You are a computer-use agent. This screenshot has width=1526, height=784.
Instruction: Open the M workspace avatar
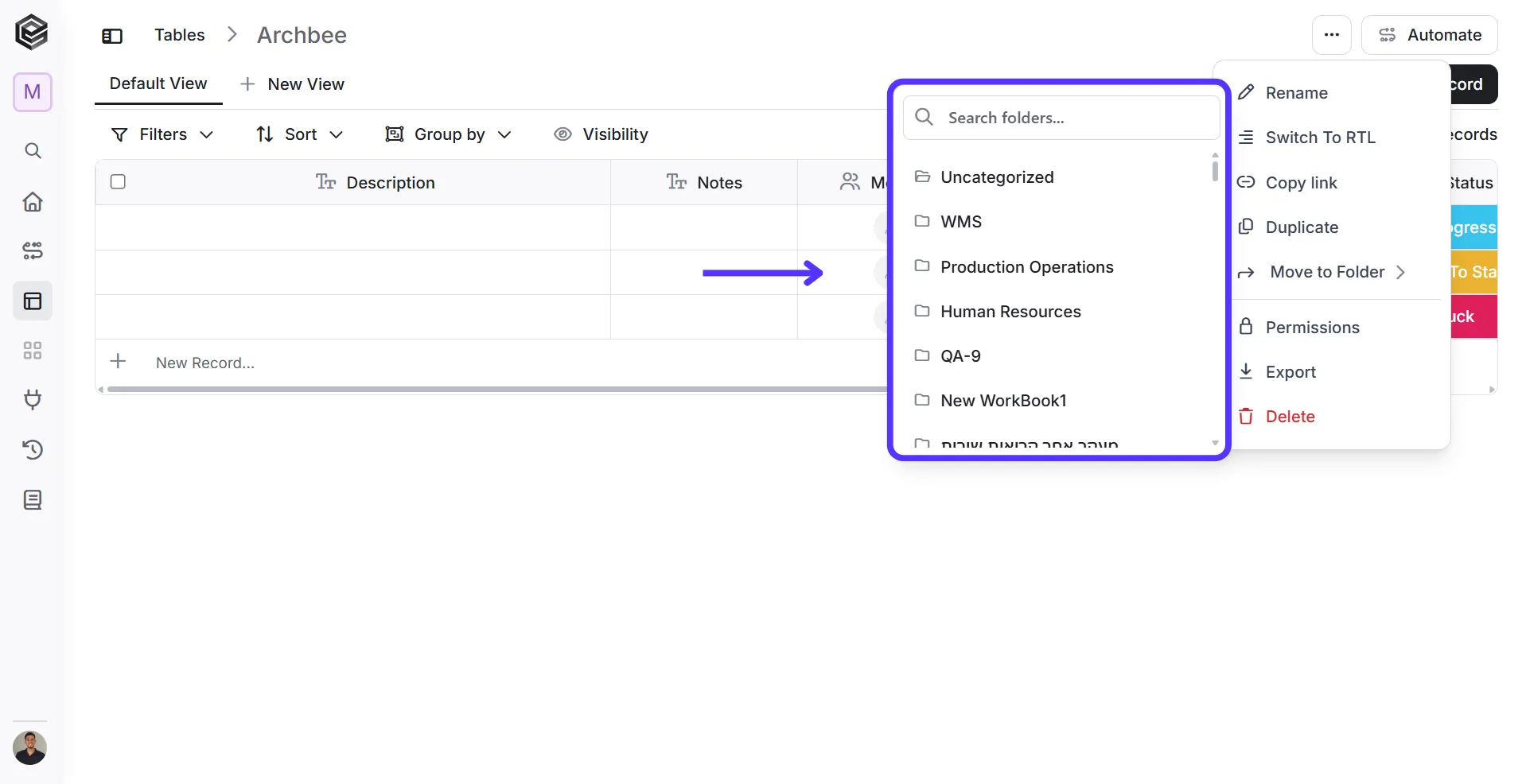[x=33, y=92]
